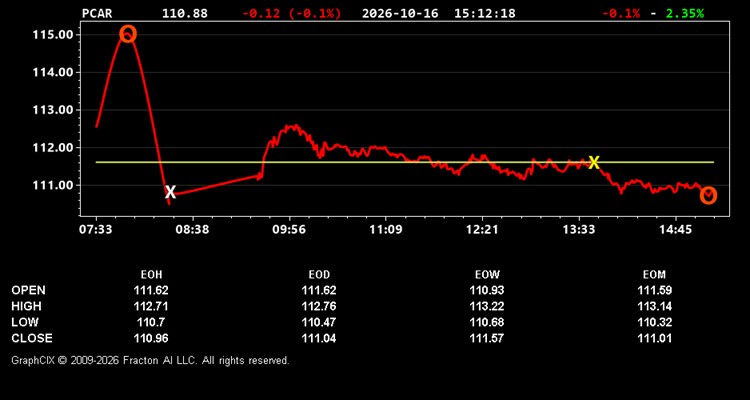Viewport: 750px width, 400px height.
Task: Click the orange circle marker at the 115.00 peak
Action: [128, 33]
